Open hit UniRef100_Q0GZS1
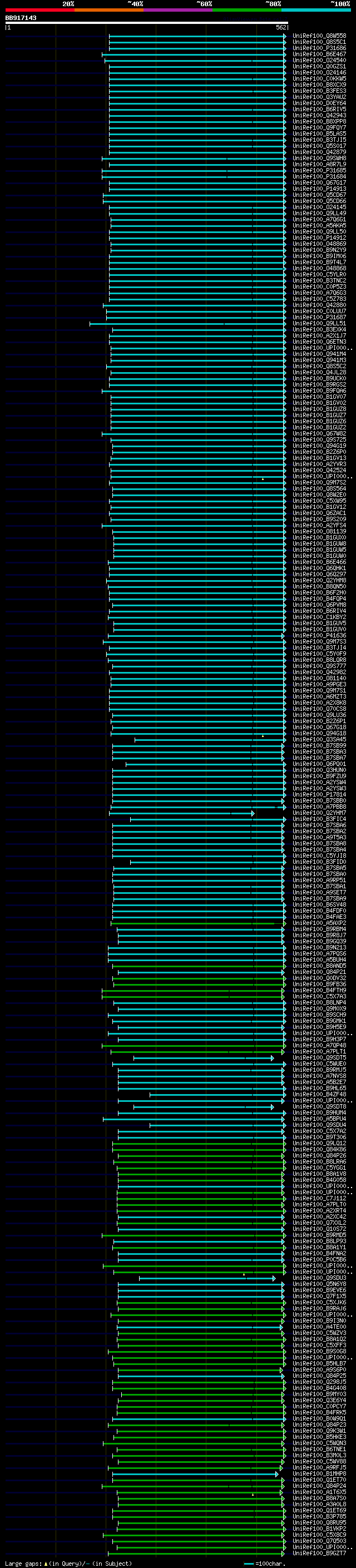This screenshot has width=356, height=1568. [319, 66]
